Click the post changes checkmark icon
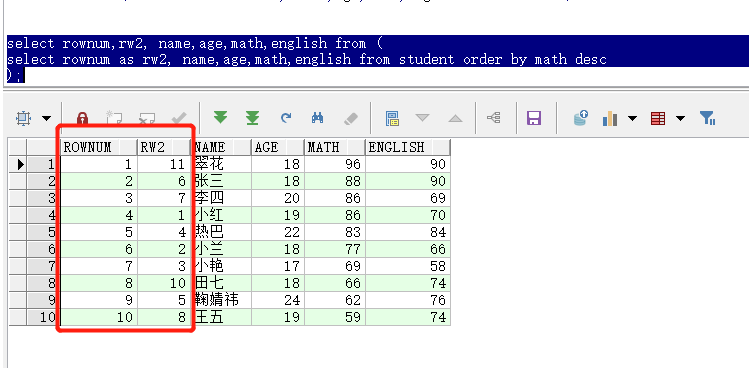 (x=179, y=118)
